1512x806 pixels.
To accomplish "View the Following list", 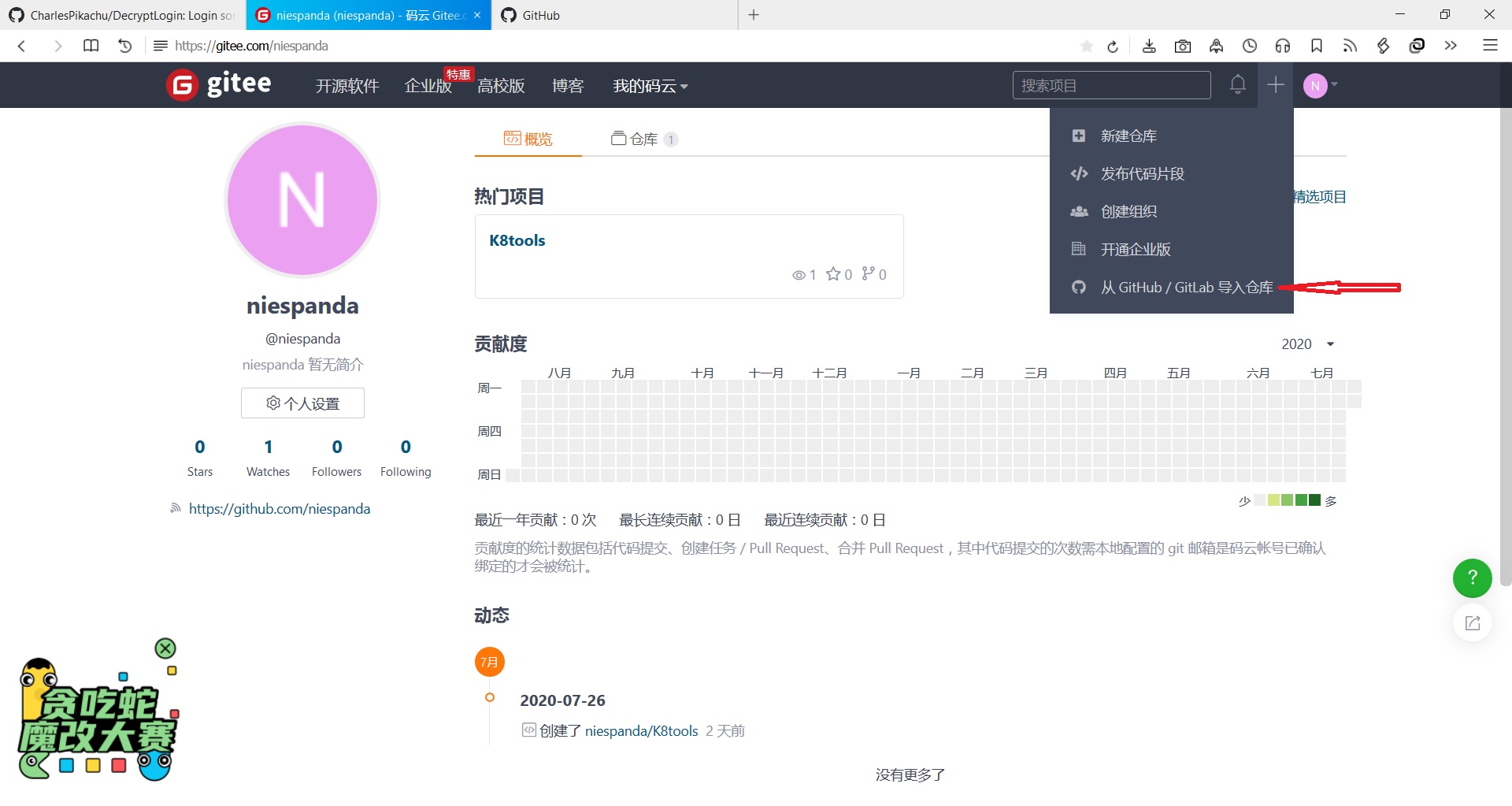I will [406, 458].
